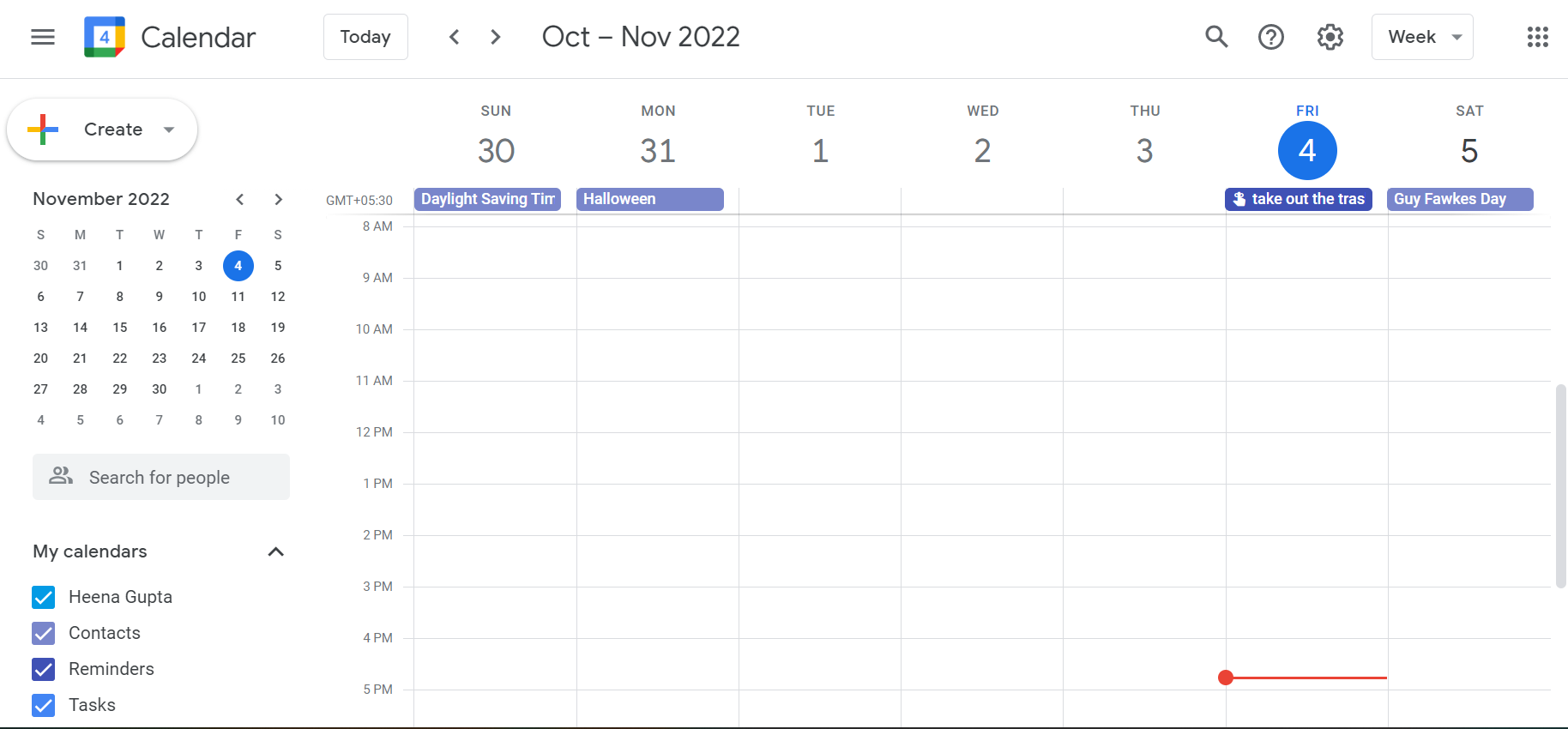Uncheck the Heena Gupta calendar
The width and height of the screenshot is (1568, 729).
pyautogui.click(x=43, y=597)
